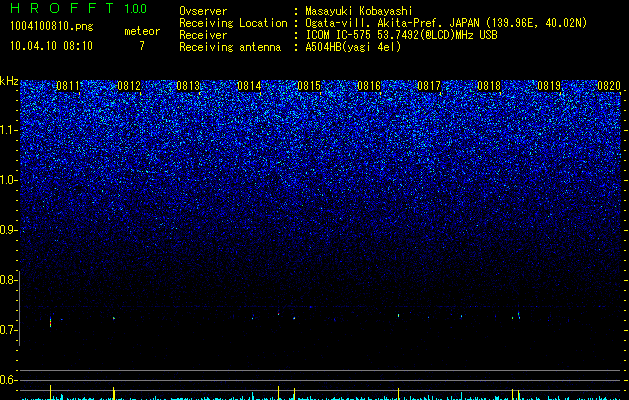
Task: Click the 0816 time marker
Action: click(x=369, y=86)
